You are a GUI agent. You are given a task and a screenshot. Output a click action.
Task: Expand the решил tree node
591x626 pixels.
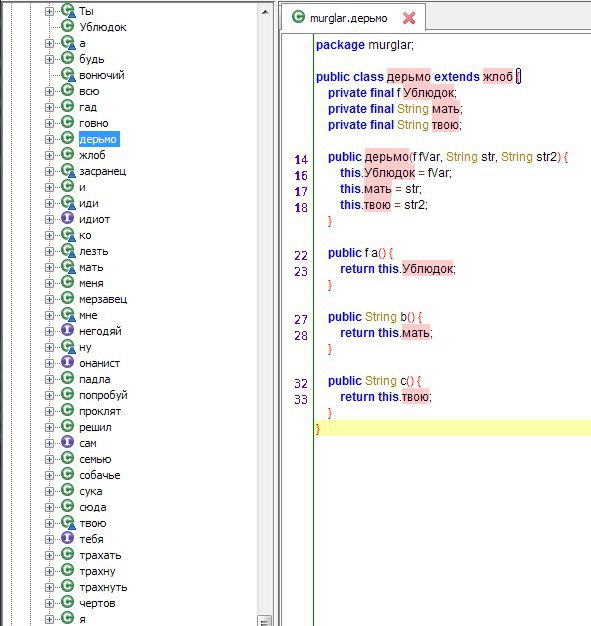[49, 427]
